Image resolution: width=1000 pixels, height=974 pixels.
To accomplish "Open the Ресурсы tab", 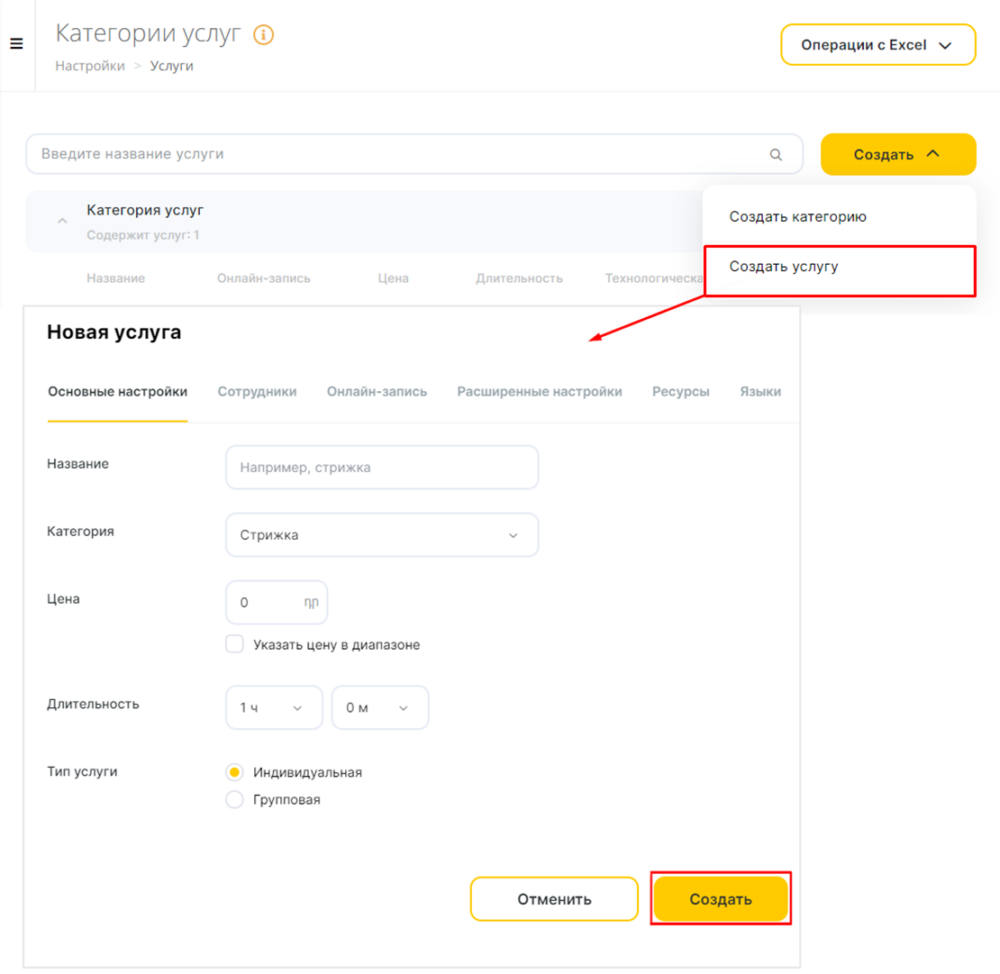I will tap(680, 392).
